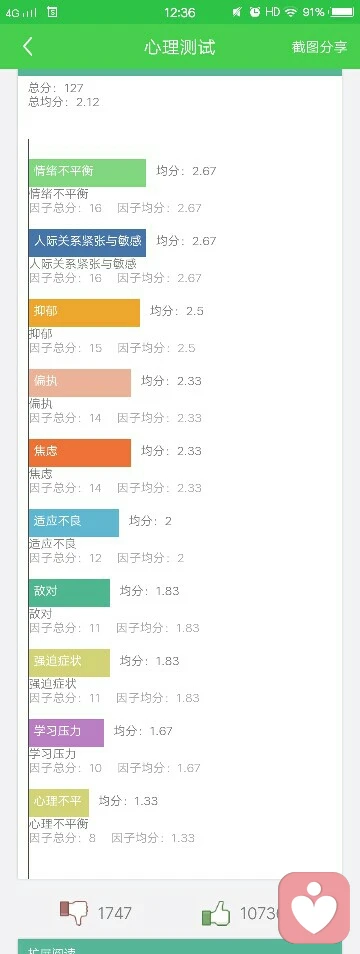The height and width of the screenshot is (954, 360).
Task: Tap the back arrow icon
Action: tap(27, 46)
